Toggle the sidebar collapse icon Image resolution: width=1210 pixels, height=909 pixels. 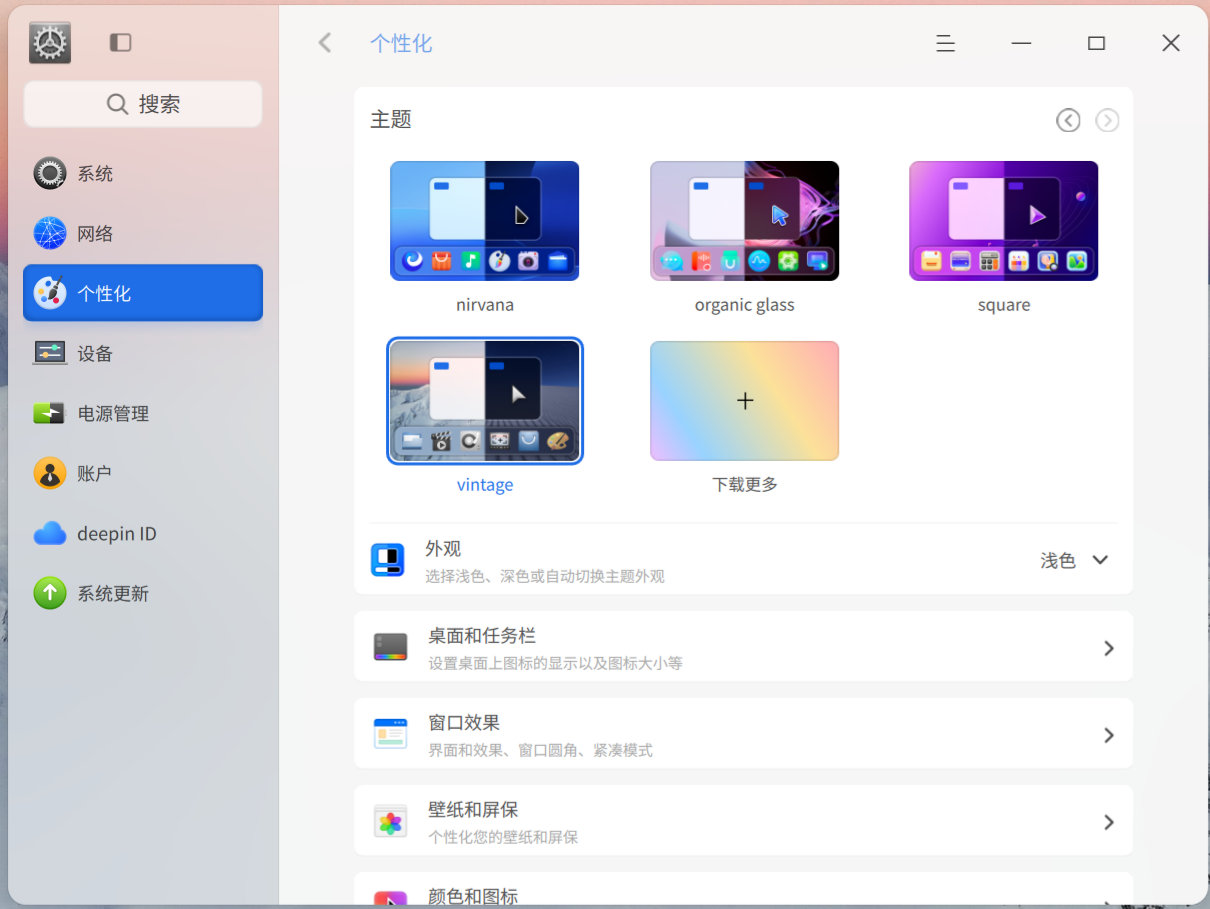click(x=120, y=42)
